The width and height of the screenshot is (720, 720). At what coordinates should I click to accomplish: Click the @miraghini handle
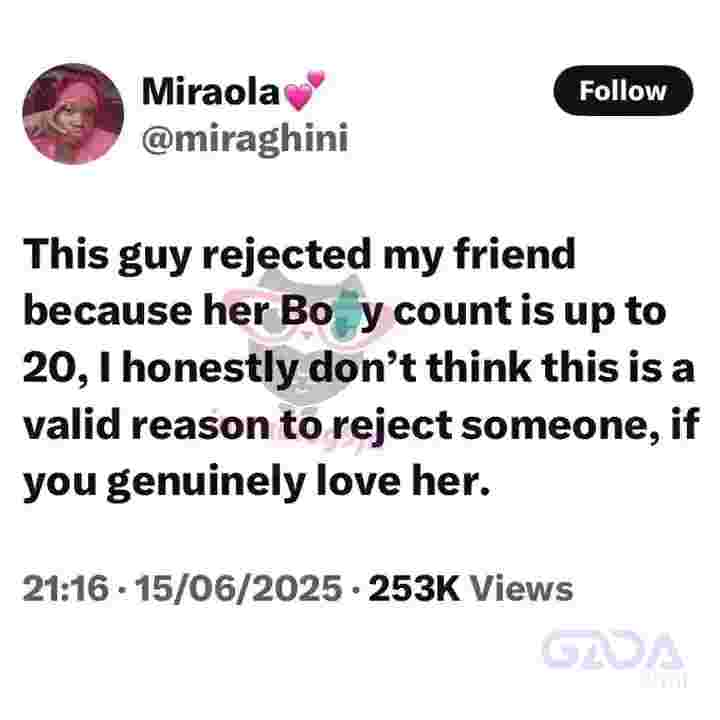245,138
